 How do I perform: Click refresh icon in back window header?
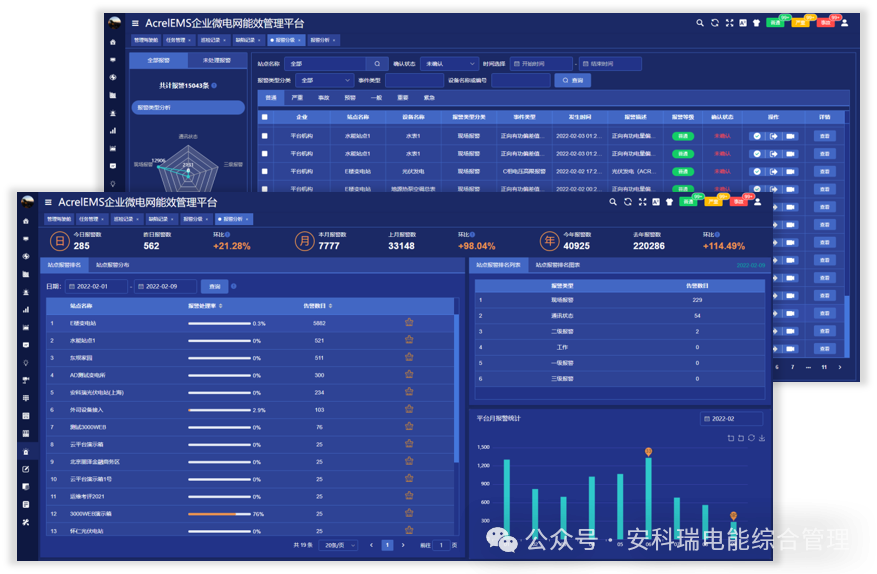(714, 23)
